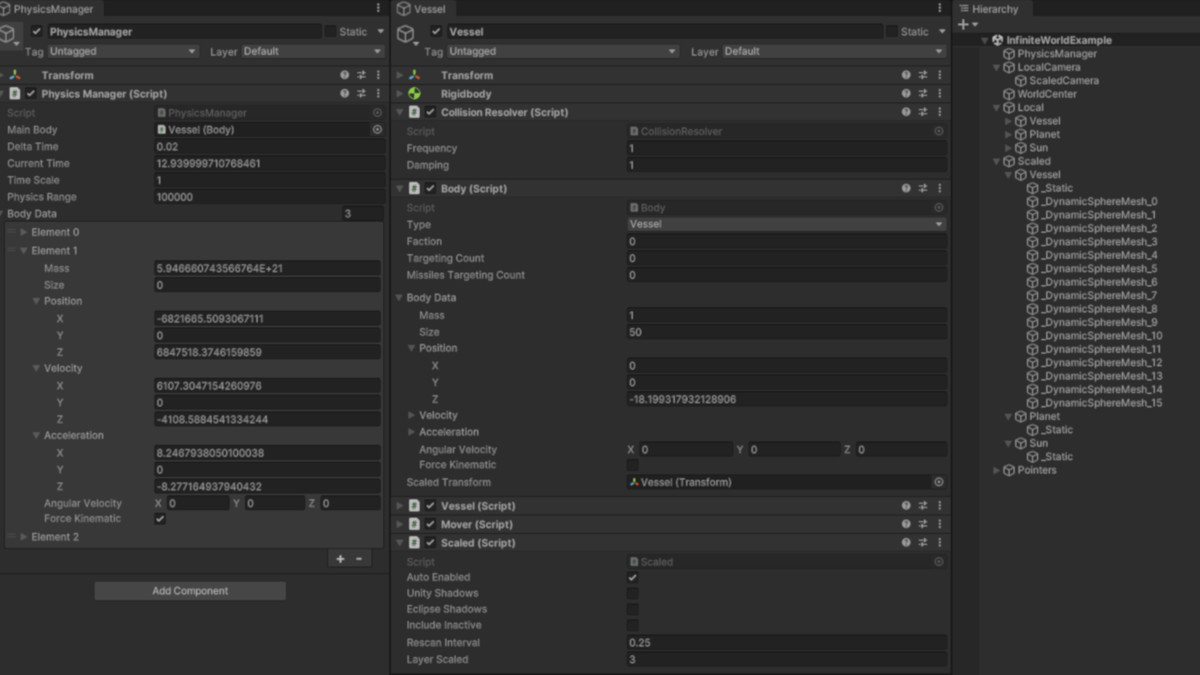Click Rescan Interval field with 0.25

click(x=786, y=643)
